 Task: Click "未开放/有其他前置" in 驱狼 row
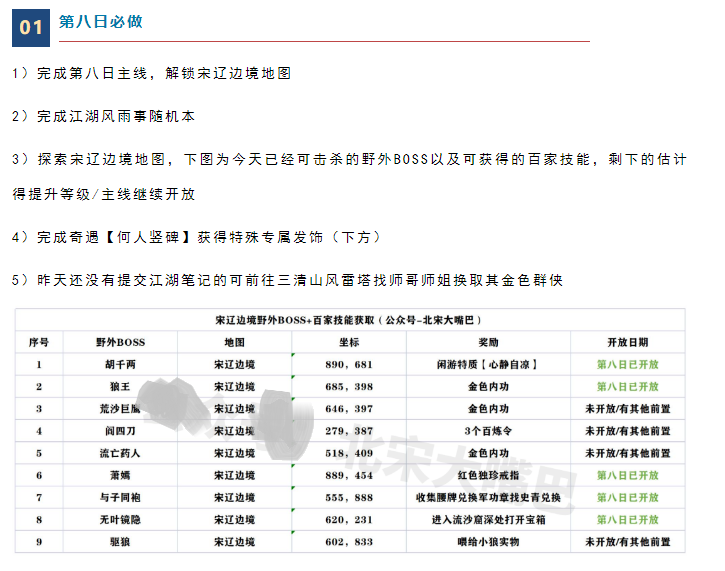pyautogui.click(x=627, y=542)
